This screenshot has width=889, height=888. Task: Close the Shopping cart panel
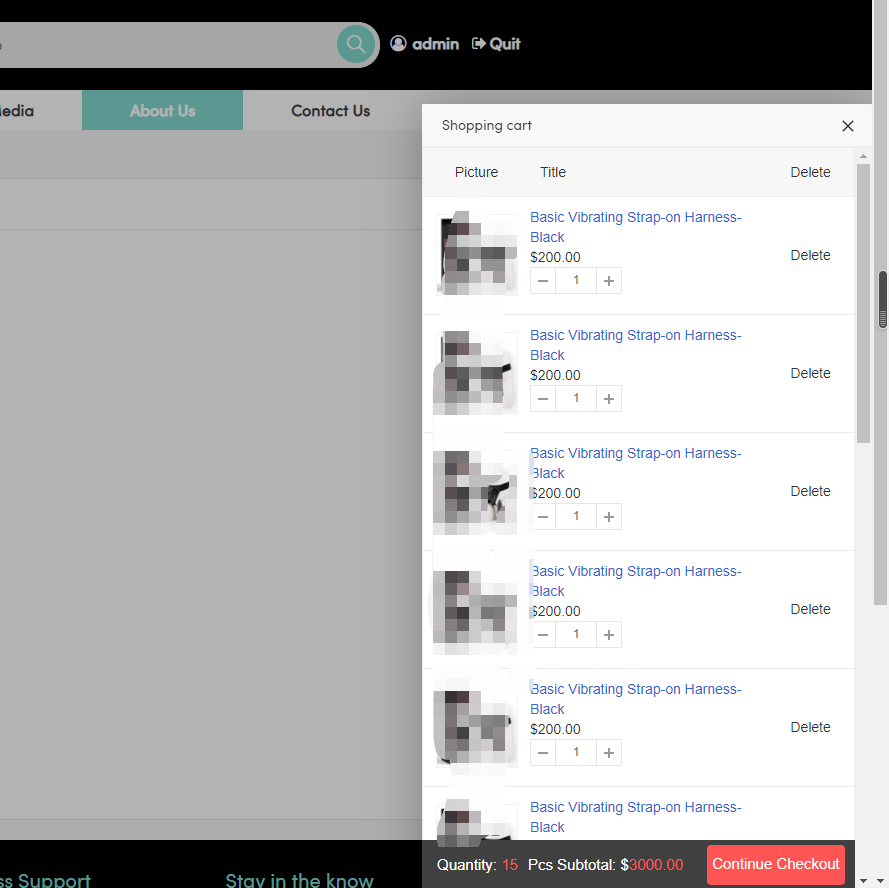[848, 126]
